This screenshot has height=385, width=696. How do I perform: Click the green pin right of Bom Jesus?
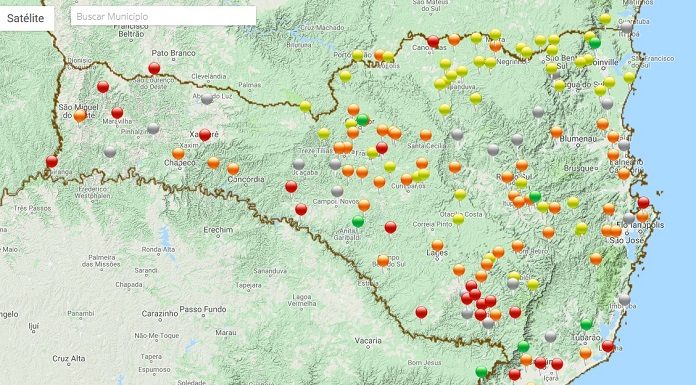click(482, 371)
